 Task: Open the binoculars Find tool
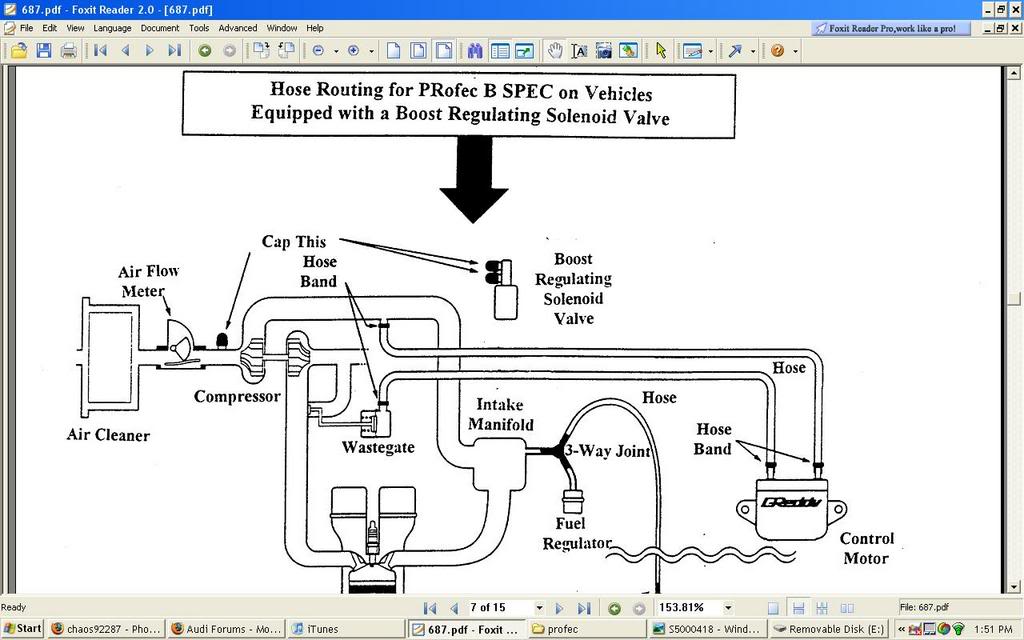[475, 50]
